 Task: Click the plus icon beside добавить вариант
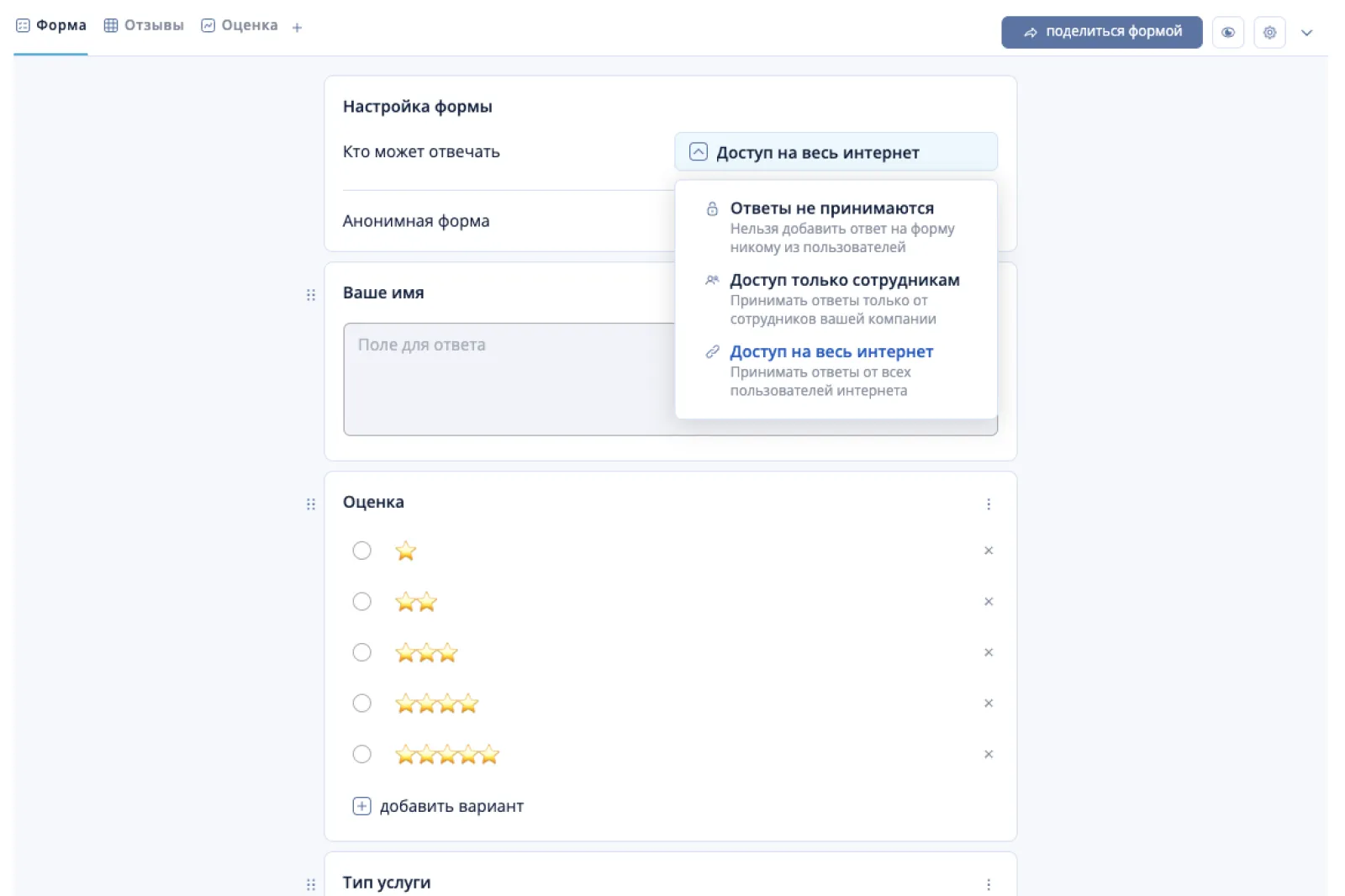361,806
